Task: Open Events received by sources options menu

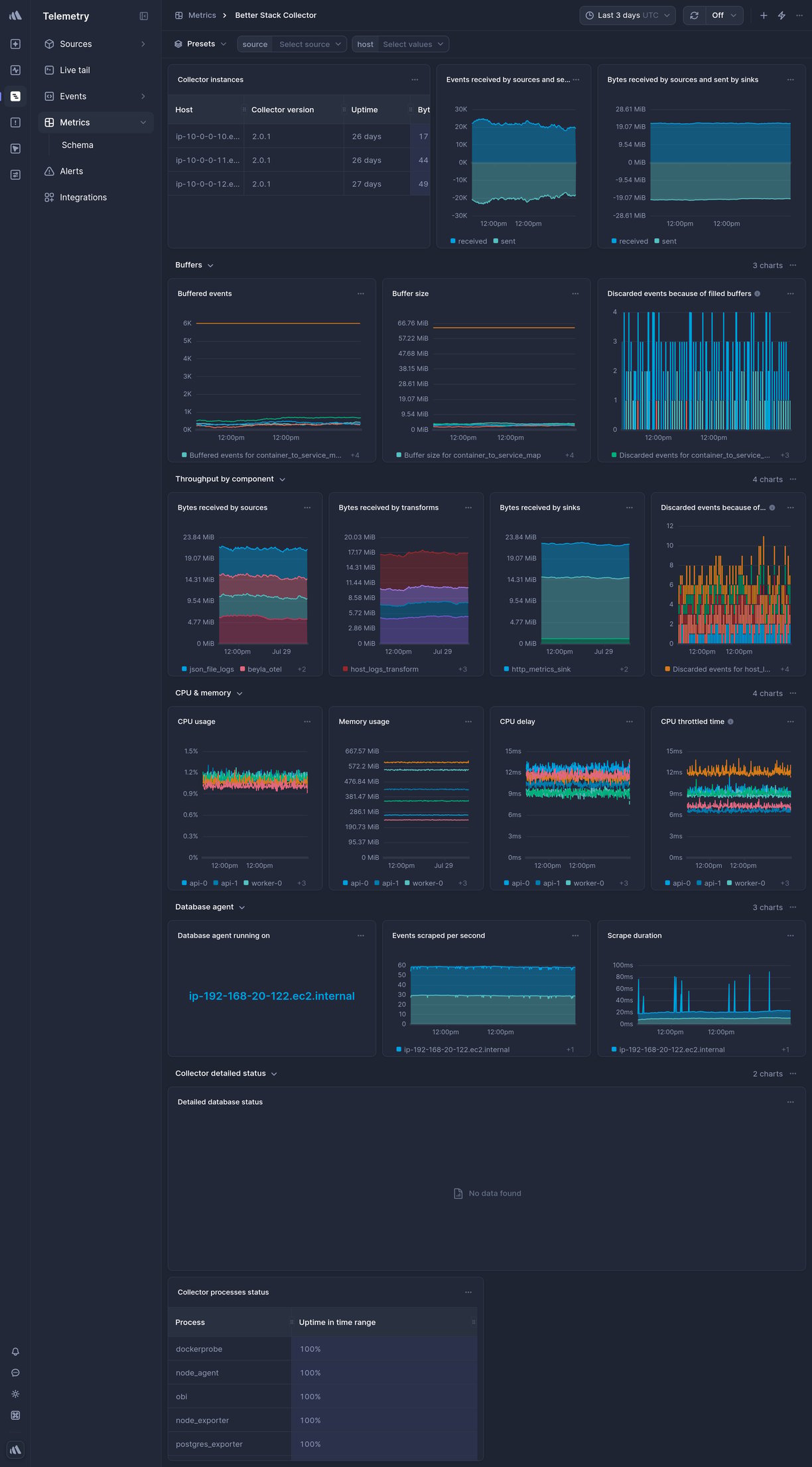Action: click(576, 80)
